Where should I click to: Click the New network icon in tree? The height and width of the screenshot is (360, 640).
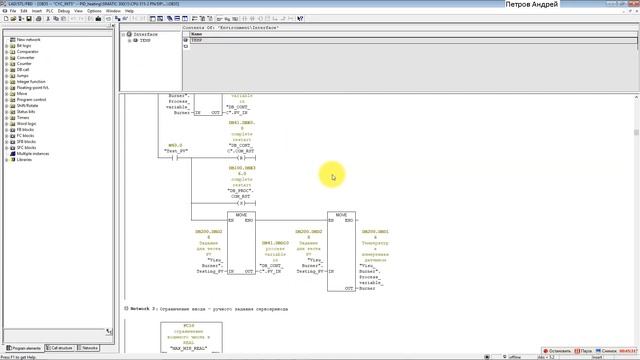pyautogui.click(x=13, y=40)
